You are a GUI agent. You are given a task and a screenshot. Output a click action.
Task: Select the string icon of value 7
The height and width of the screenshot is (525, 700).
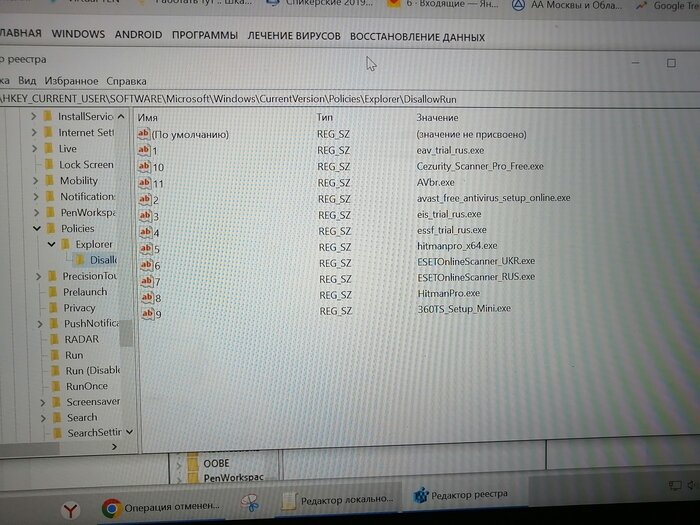click(147, 281)
